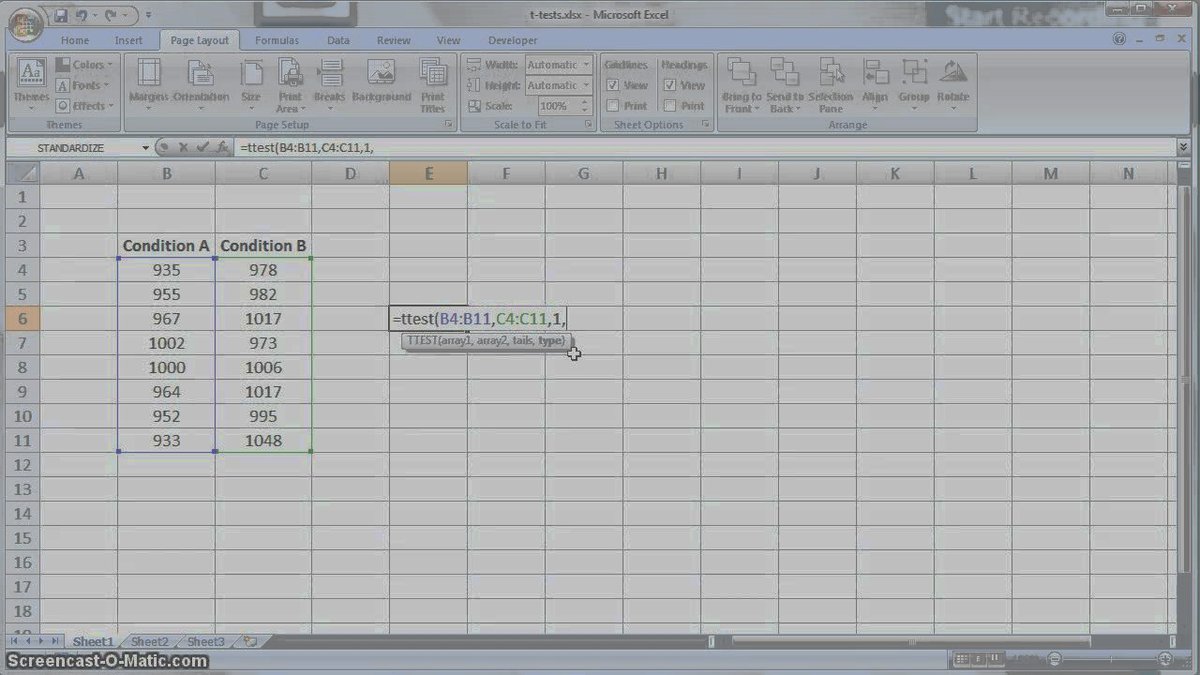The width and height of the screenshot is (1200, 675).
Task: Open the Name Box dropdown arrow
Action: click(x=145, y=148)
